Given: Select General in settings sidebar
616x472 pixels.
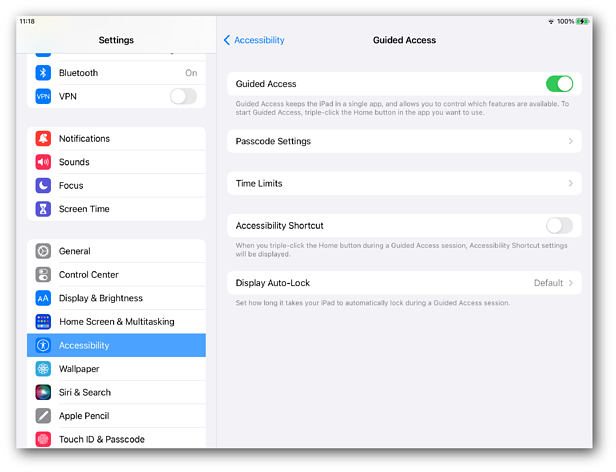Looking at the screenshot, I should click(75, 252).
